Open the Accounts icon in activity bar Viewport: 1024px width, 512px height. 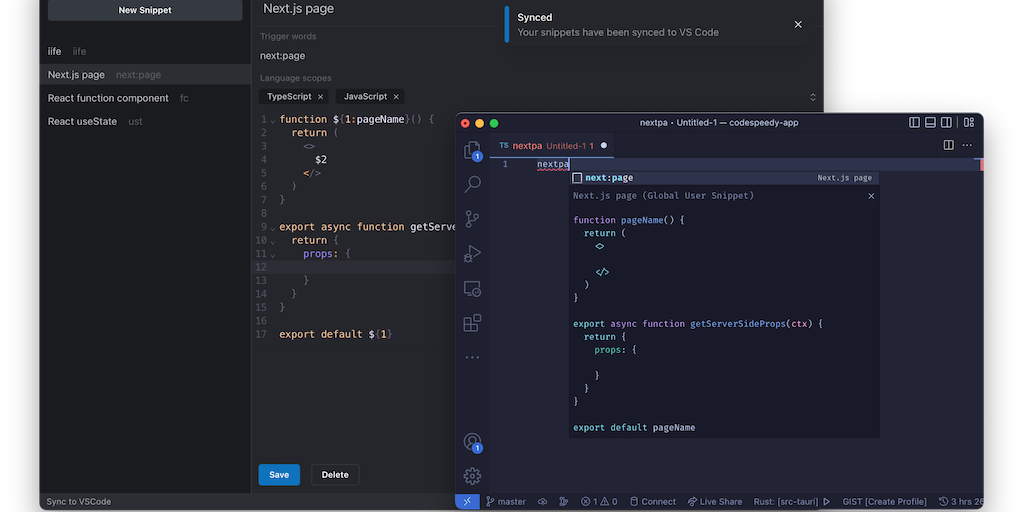(x=473, y=442)
